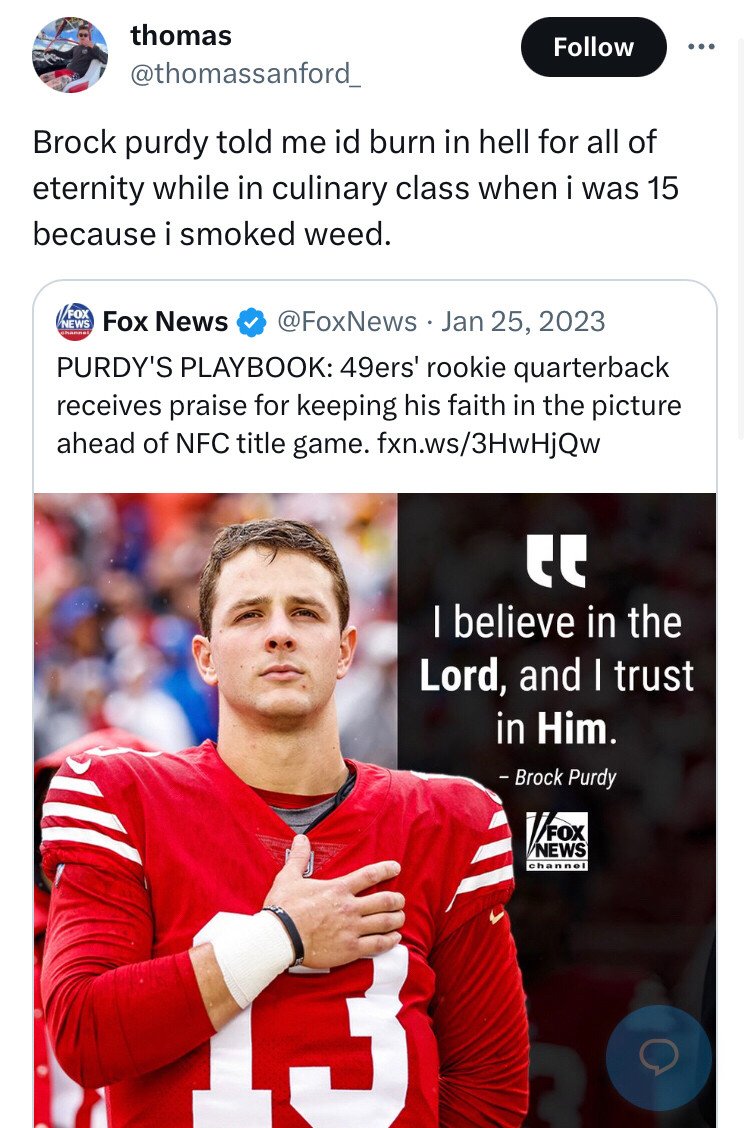Open the floating chat bubble button

click(659, 1057)
